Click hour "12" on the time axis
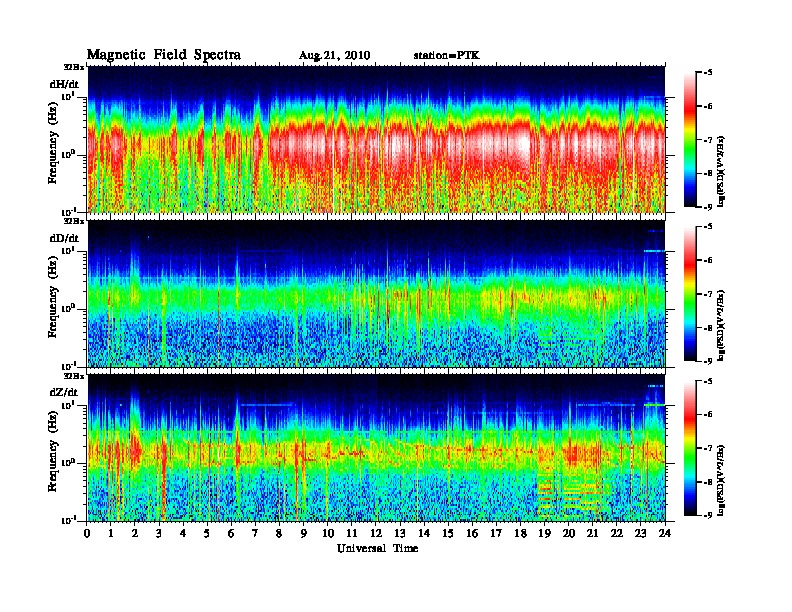The width and height of the screenshot is (792, 612). click(x=376, y=533)
